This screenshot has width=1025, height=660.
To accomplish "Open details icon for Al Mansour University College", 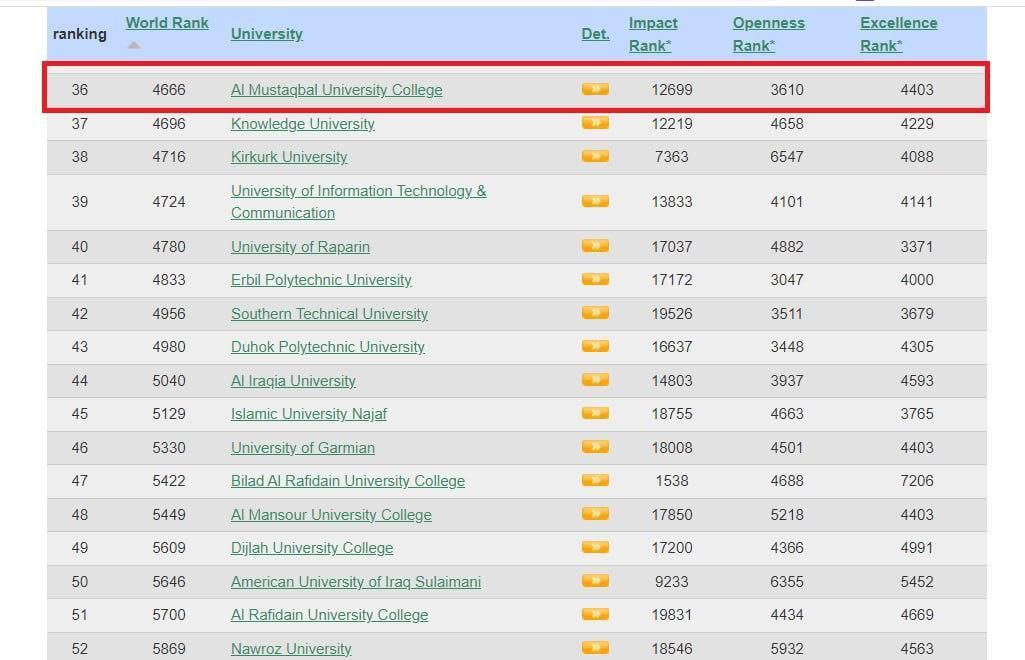I will coord(595,514).
